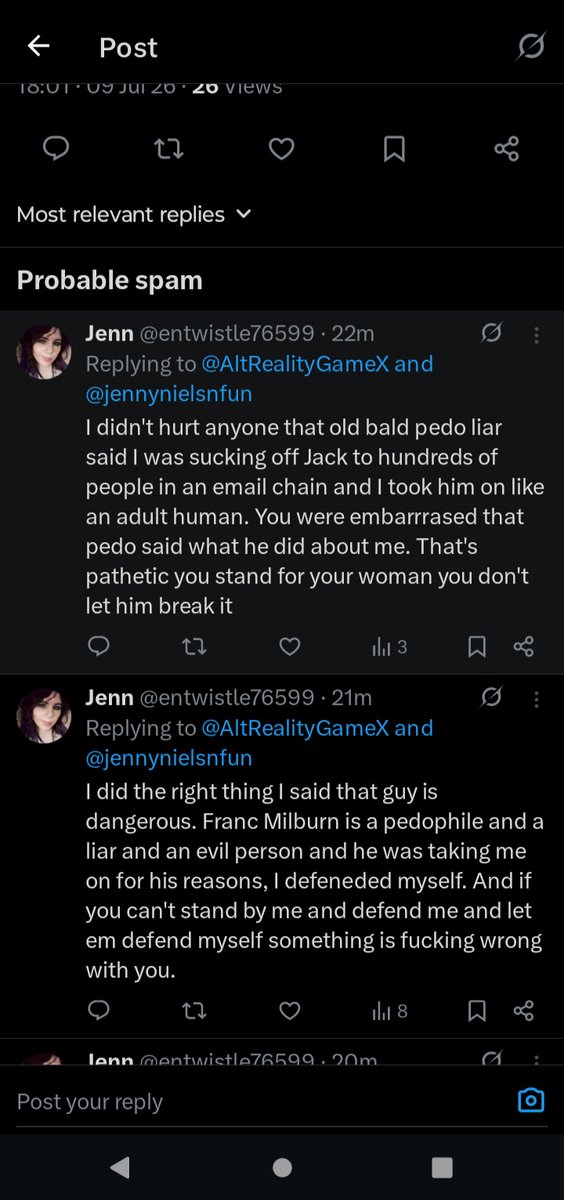564x1200 pixels.
Task: Tap the back arrow next to Post
Action: pos(39,46)
